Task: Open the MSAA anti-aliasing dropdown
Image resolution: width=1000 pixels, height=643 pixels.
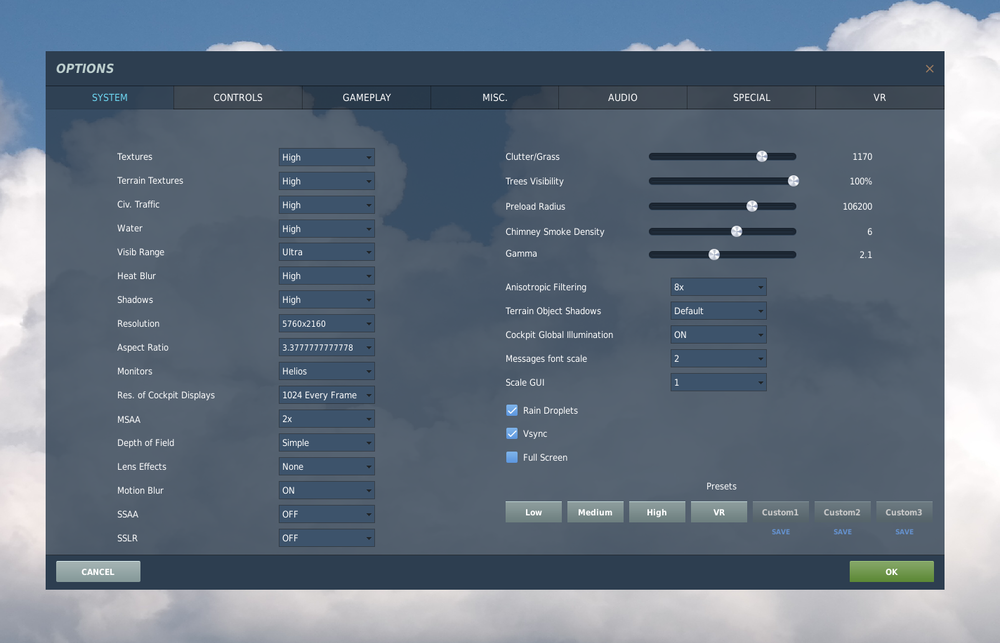Action: pos(326,418)
